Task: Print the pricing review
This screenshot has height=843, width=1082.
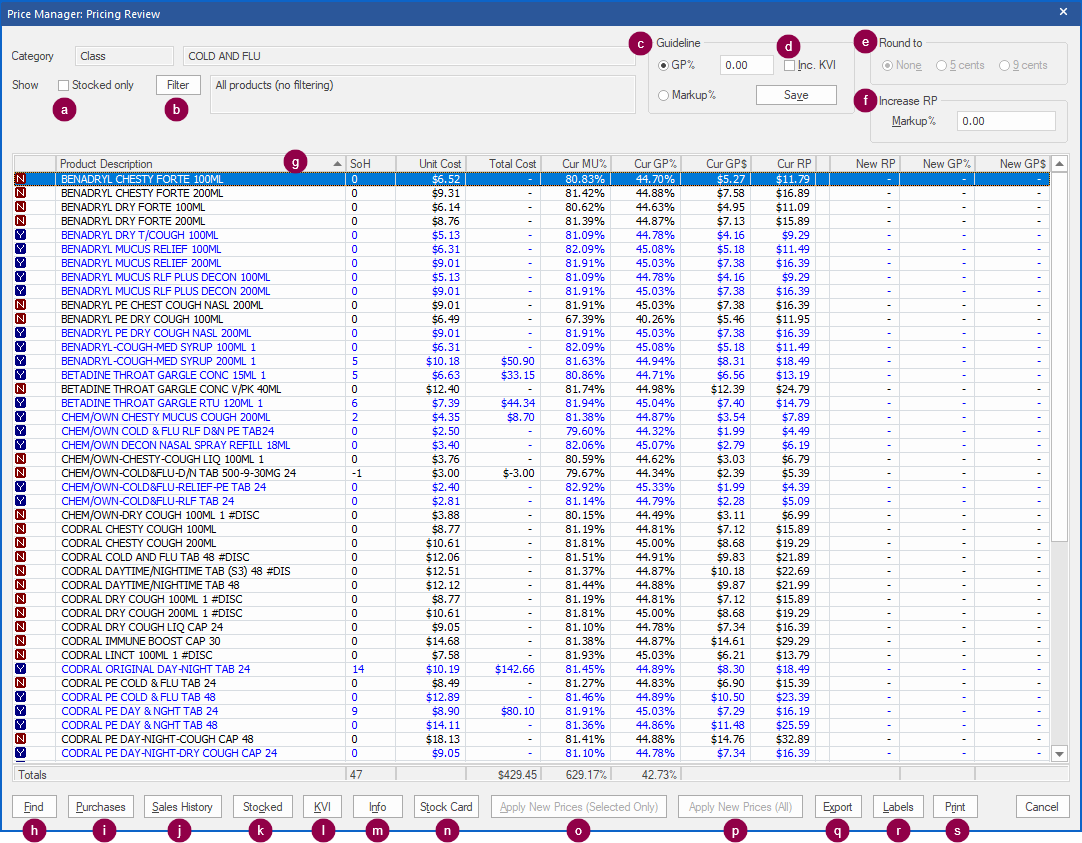Action: coord(955,806)
